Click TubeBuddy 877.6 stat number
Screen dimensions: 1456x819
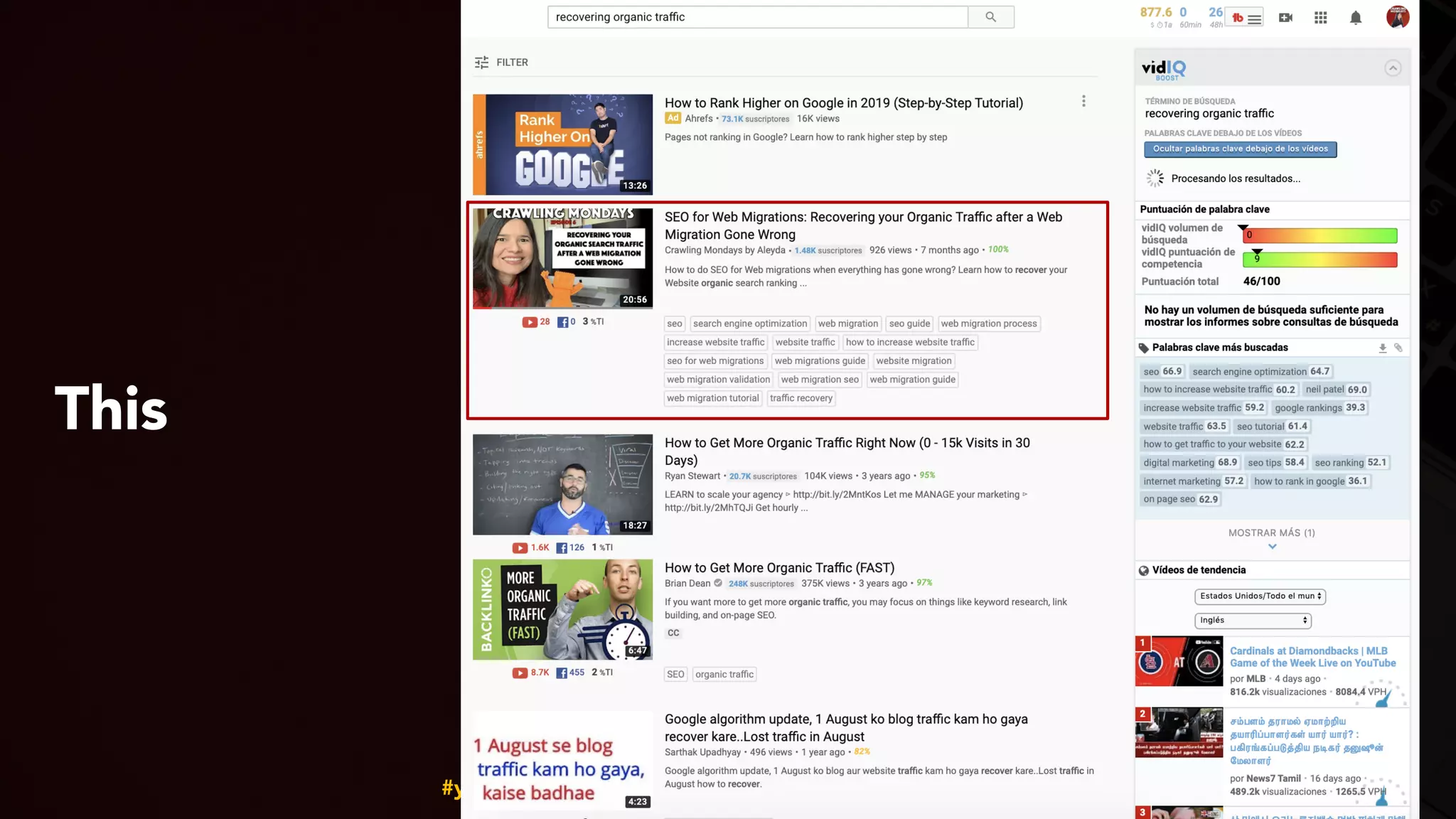click(x=1156, y=12)
